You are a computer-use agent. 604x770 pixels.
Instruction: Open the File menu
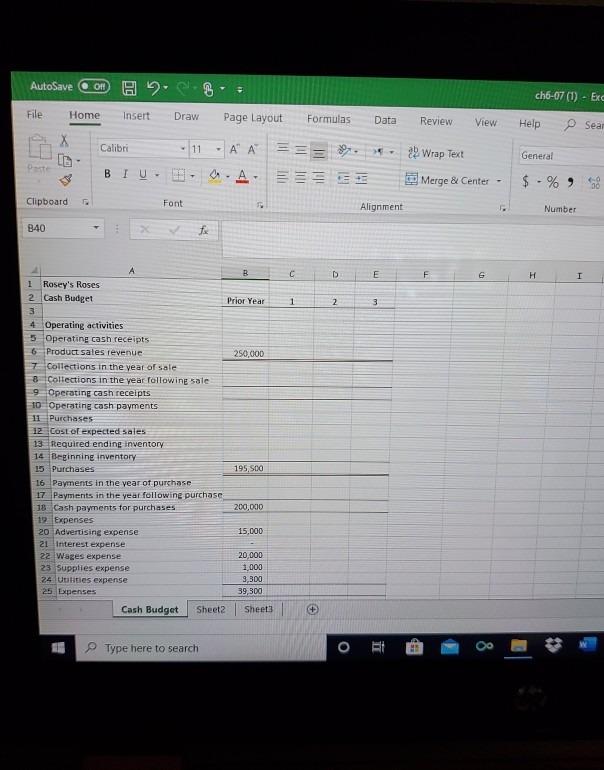[x=34, y=114]
